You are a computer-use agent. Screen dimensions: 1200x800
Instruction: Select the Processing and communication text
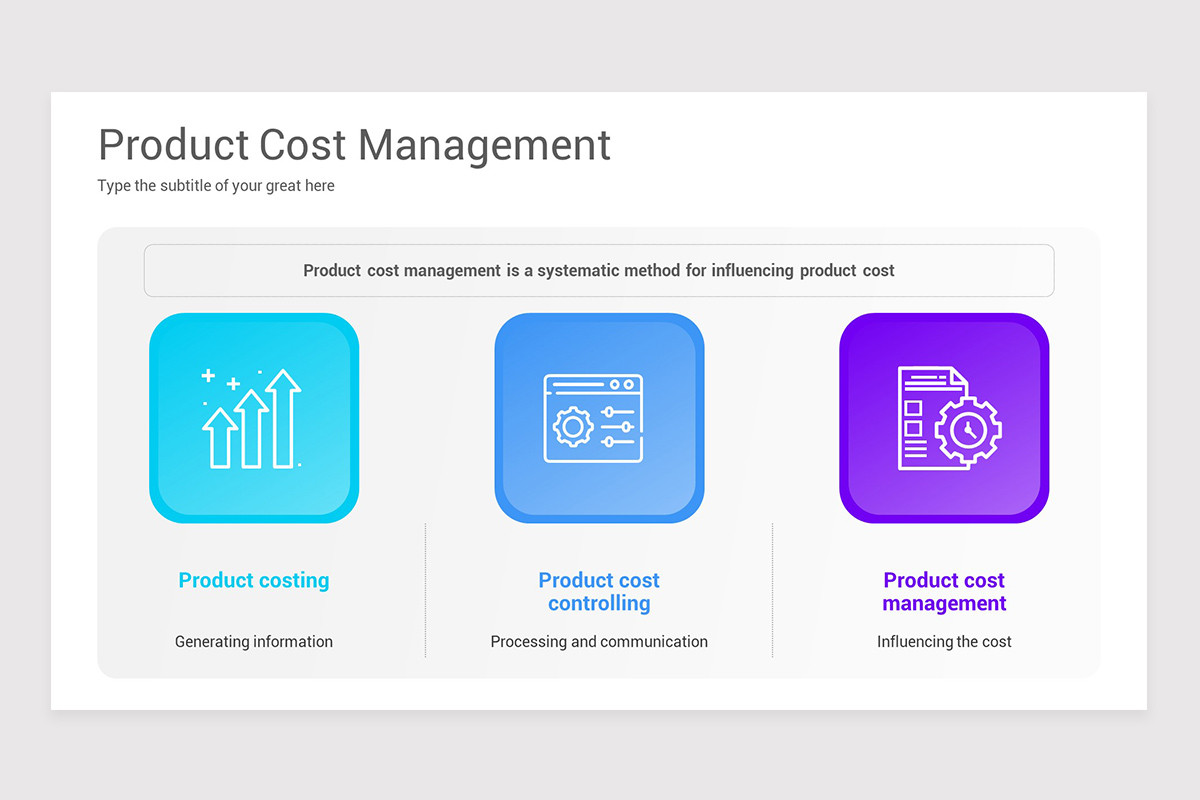click(598, 641)
